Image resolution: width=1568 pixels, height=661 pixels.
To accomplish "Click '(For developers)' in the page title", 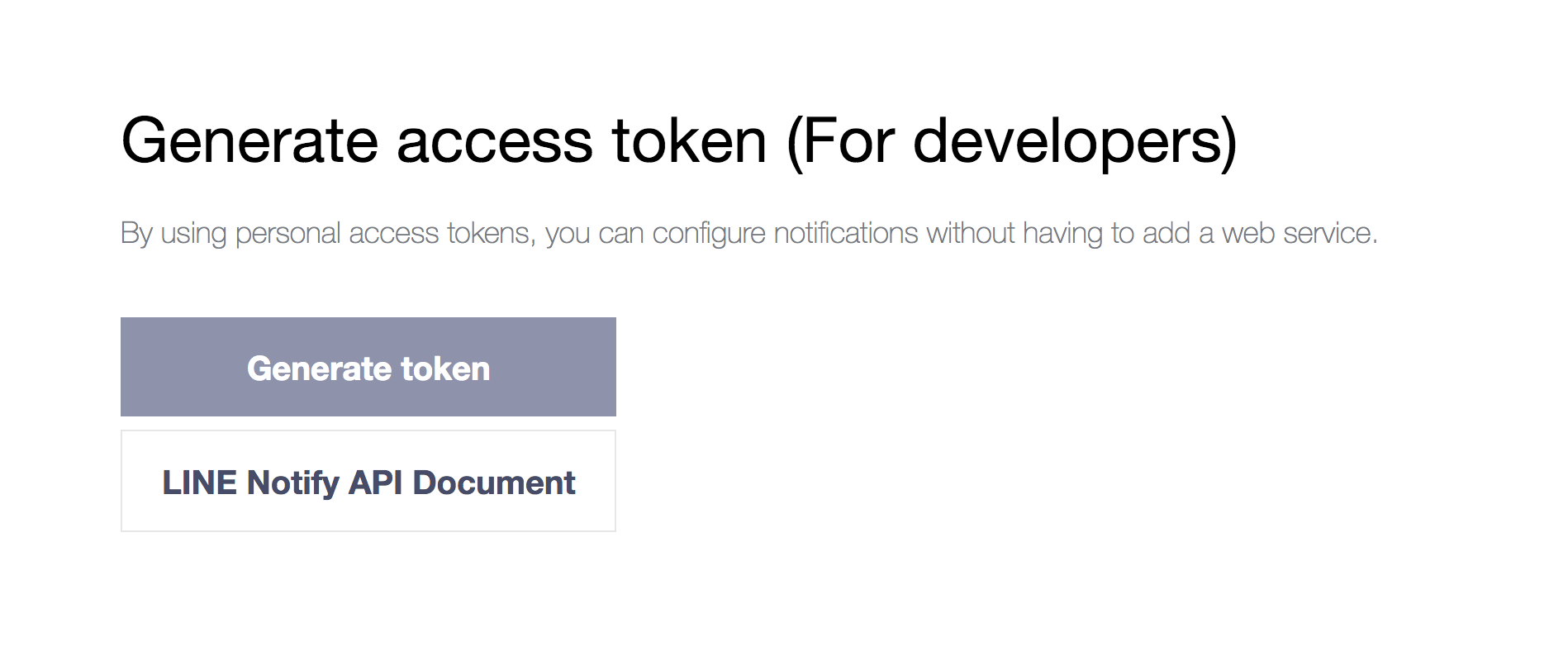I will (x=1012, y=142).
